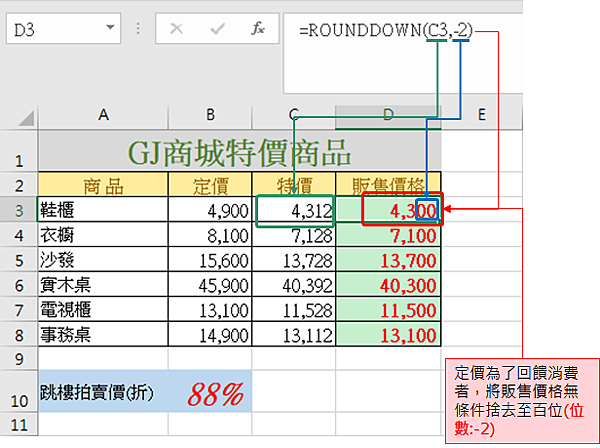Image resolution: width=600 pixels, height=448 pixels.
Task: Click the 特價 cell 13,728
Action: point(293,259)
